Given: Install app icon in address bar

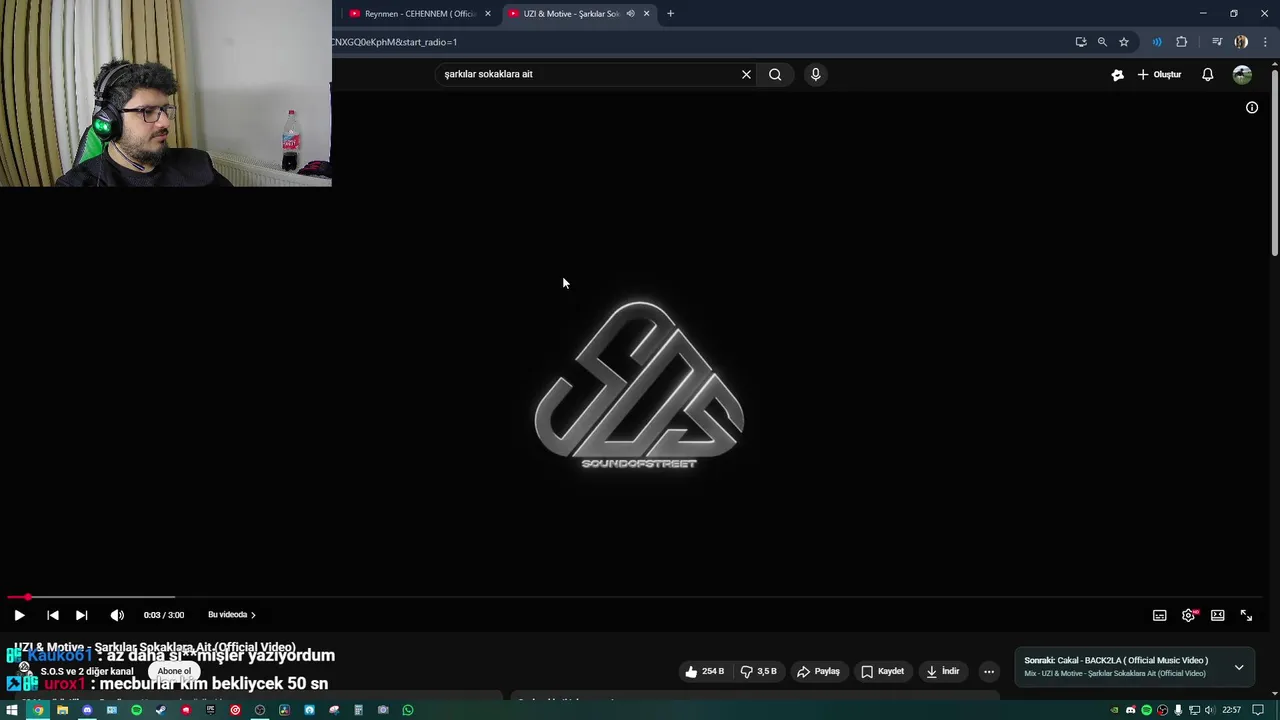Looking at the screenshot, I should click(x=1081, y=42).
